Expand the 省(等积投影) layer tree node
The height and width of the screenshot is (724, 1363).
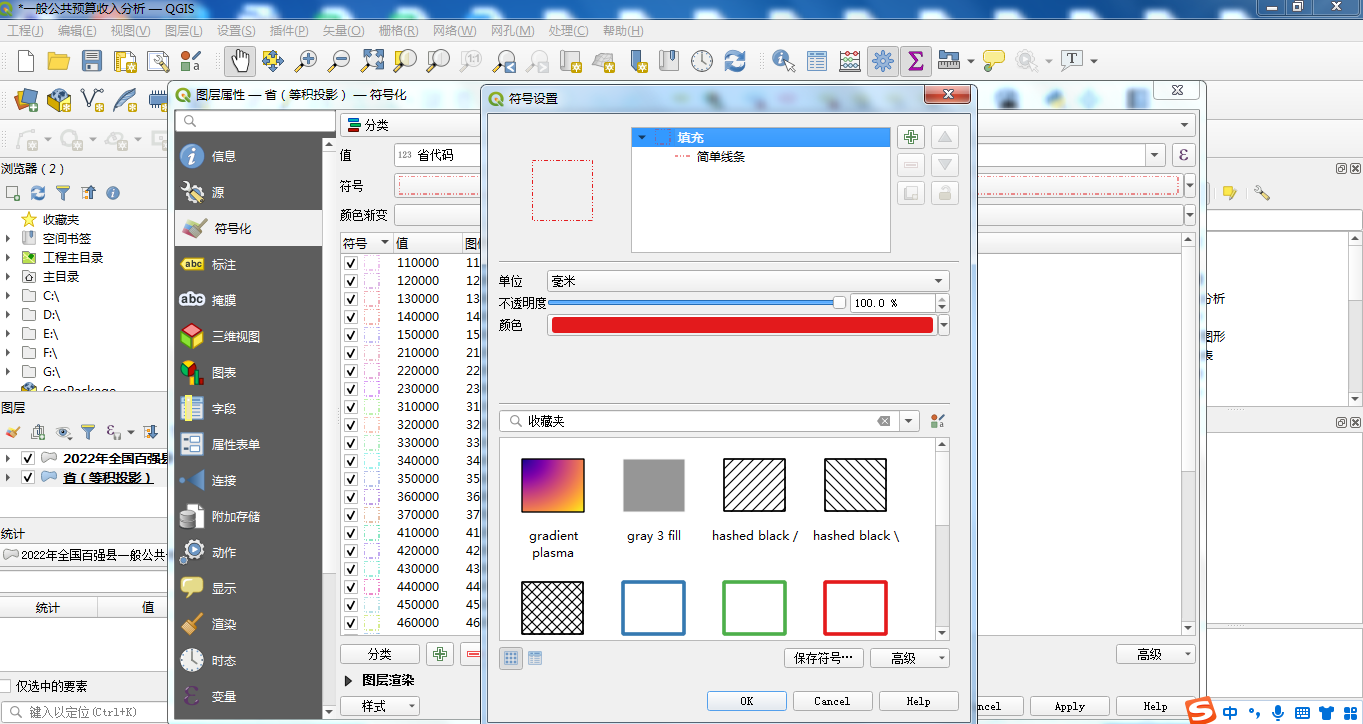click(x=8, y=477)
